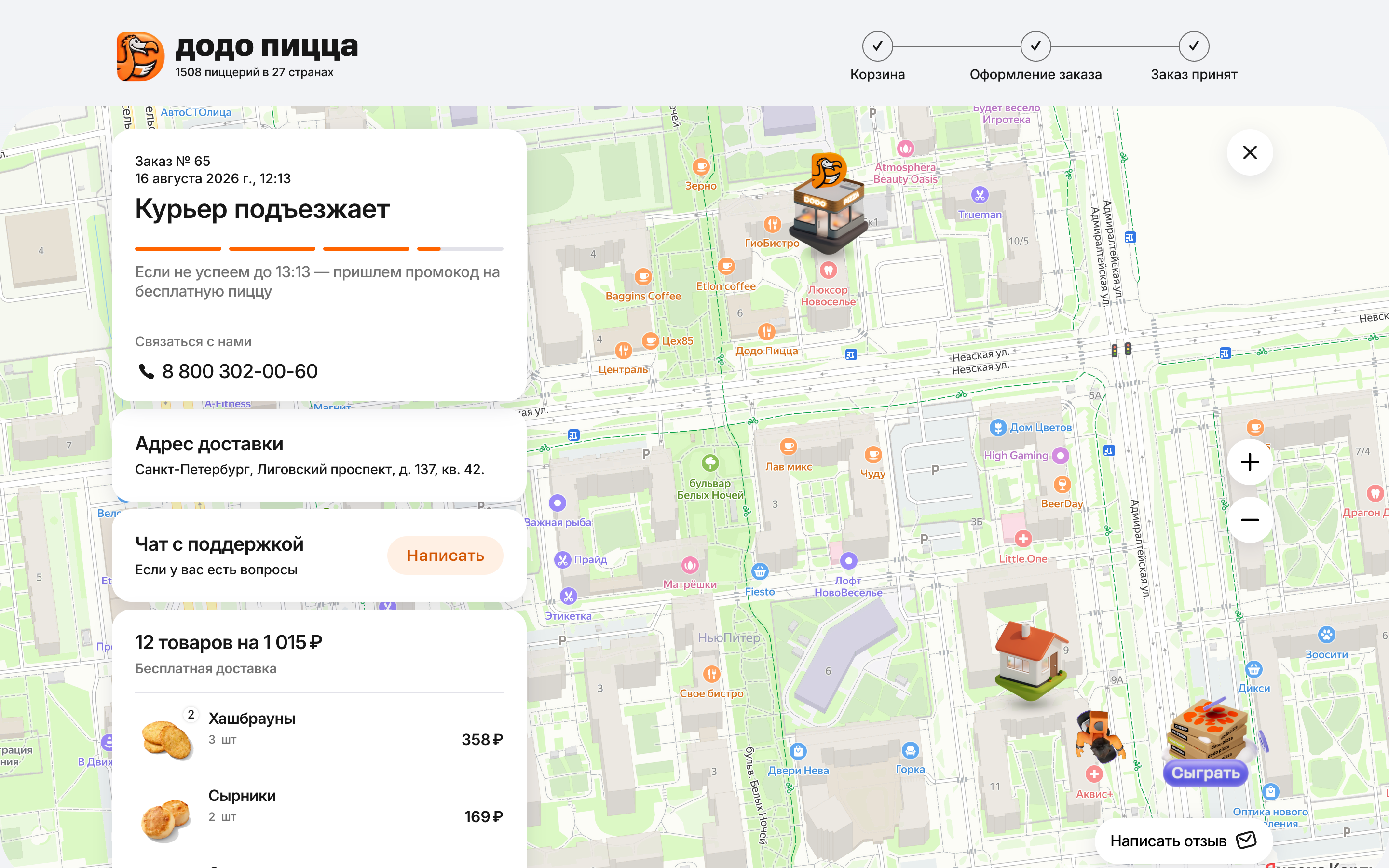Click the Додо Пицца restaurant map marker
This screenshot has height=868, width=1389.
[x=767, y=331]
